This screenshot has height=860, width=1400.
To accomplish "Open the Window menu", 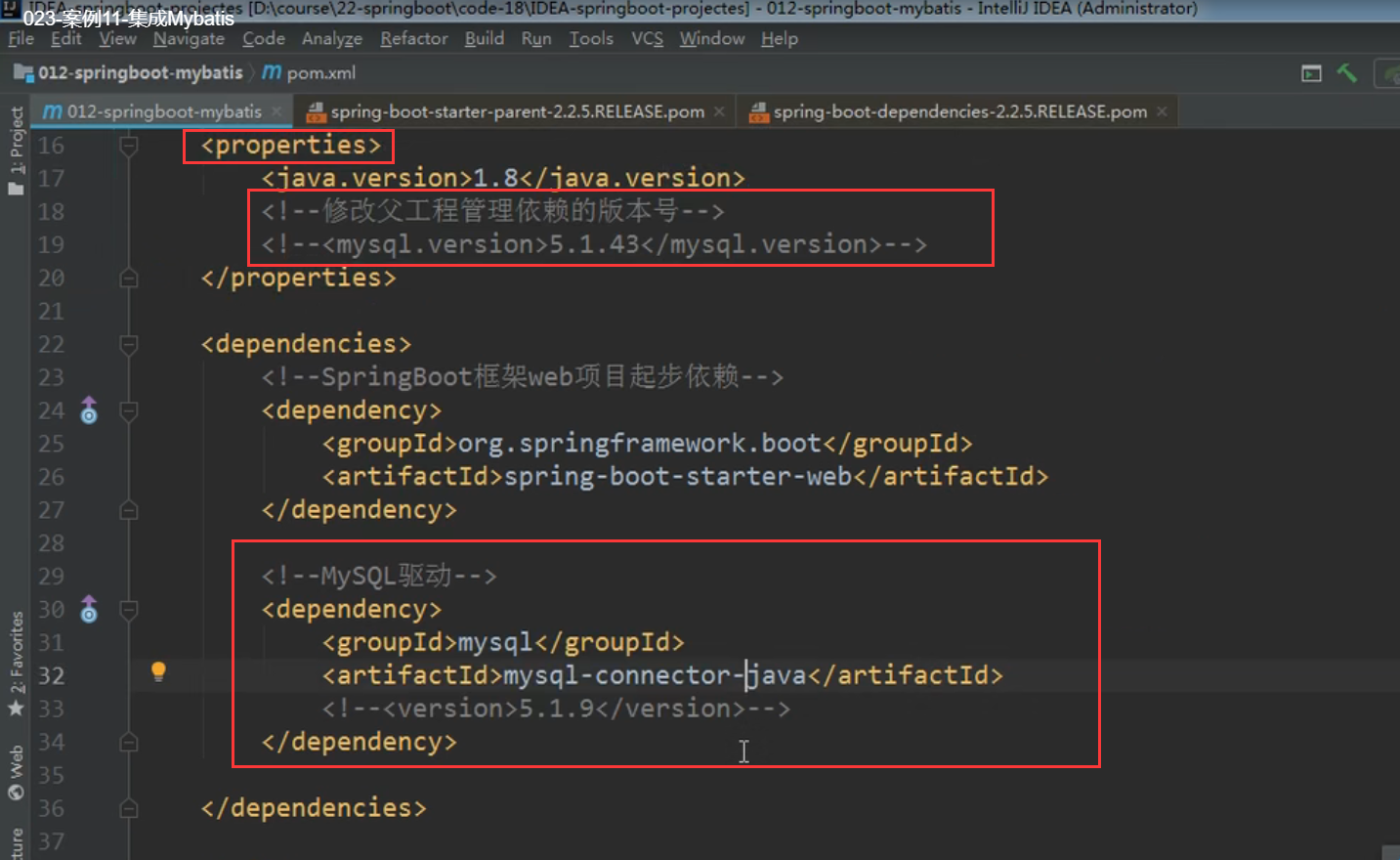I will (712, 38).
